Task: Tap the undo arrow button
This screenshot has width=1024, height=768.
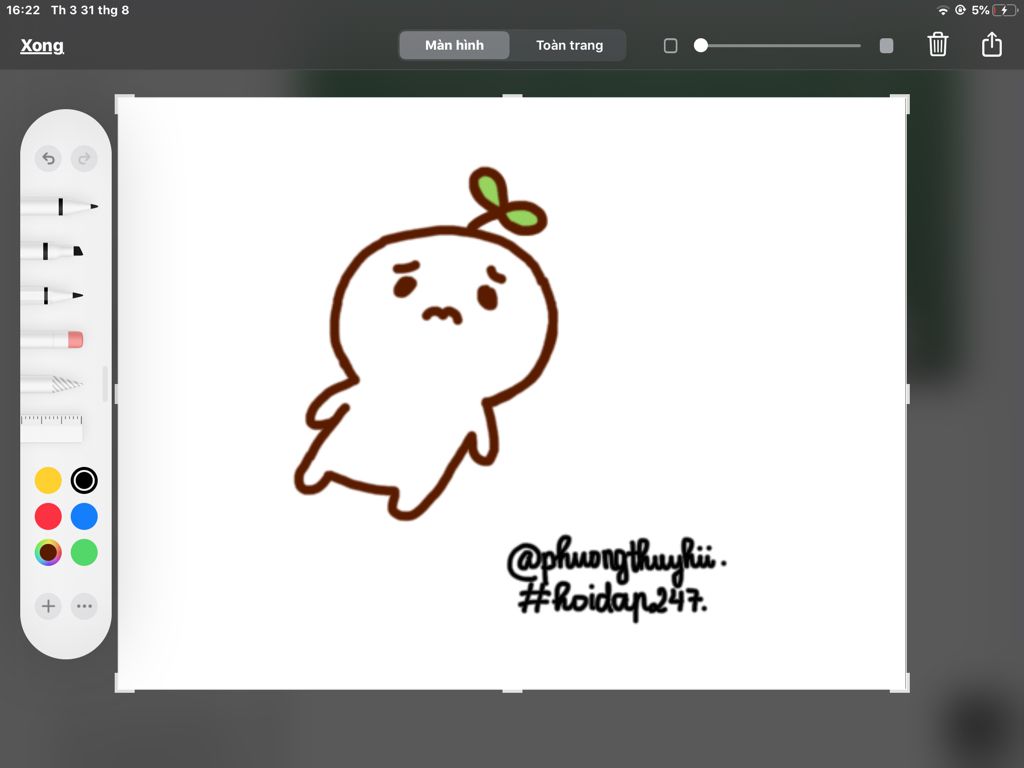Action: (48, 158)
